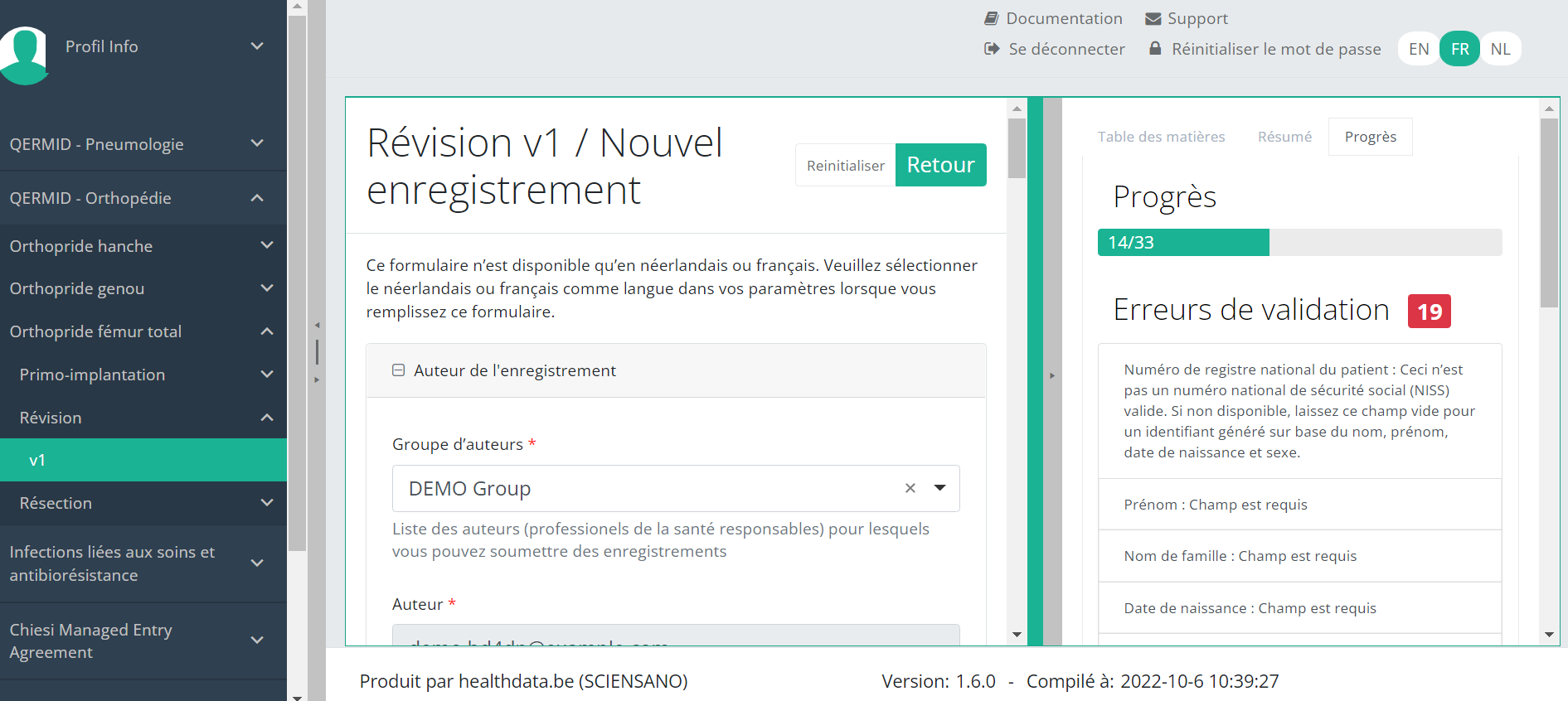Switch language to NL
This screenshot has width=1568, height=701.
click(1500, 49)
